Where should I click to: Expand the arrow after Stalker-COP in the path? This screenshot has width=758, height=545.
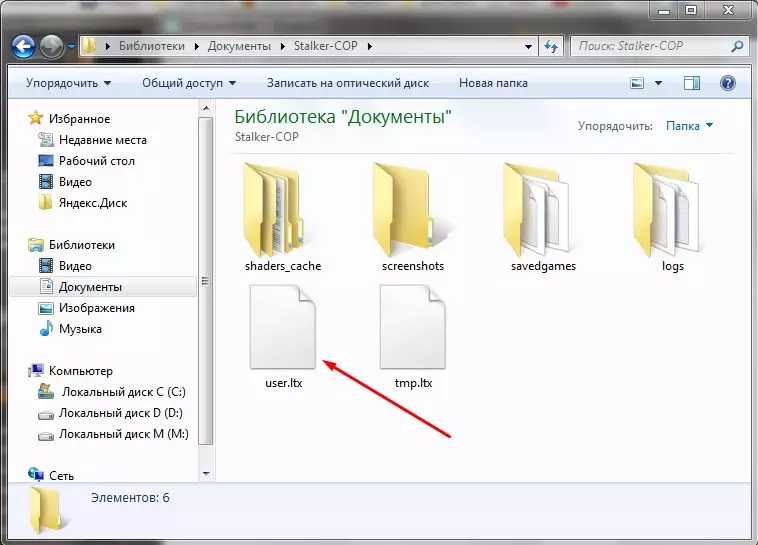coord(369,46)
